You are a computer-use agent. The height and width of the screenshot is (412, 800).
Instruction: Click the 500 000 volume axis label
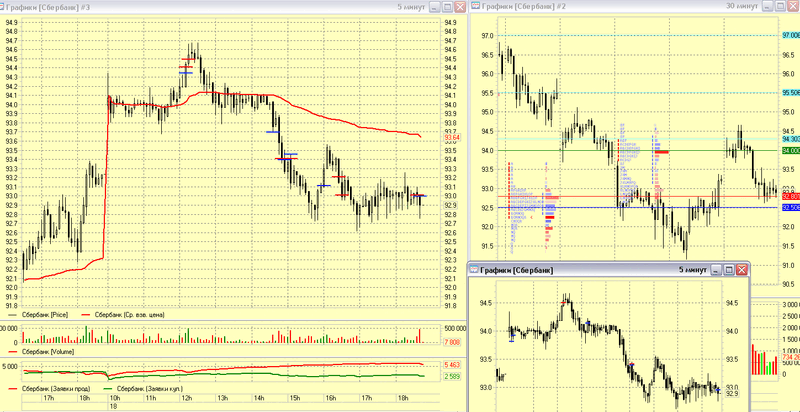455,328
